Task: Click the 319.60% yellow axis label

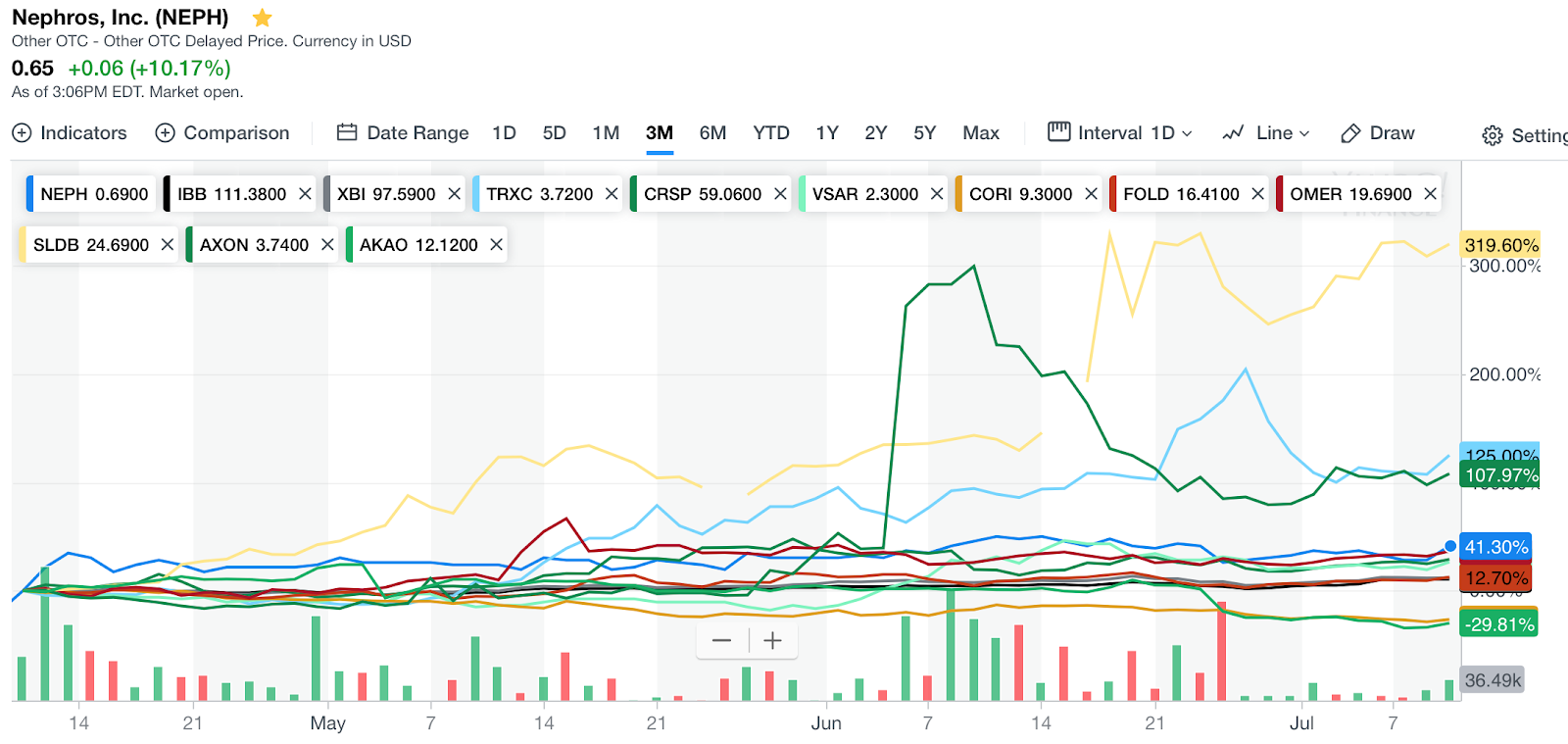Action: pyautogui.click(x=1500, y=245)
